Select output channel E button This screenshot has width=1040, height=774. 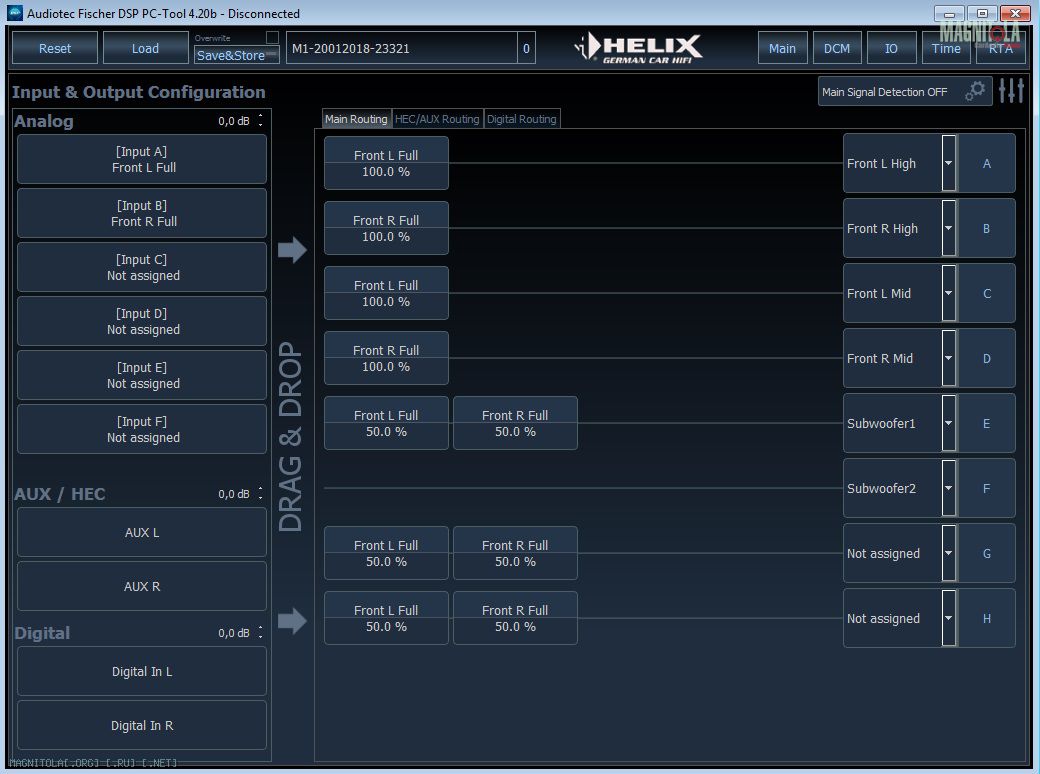click(986, 424)
